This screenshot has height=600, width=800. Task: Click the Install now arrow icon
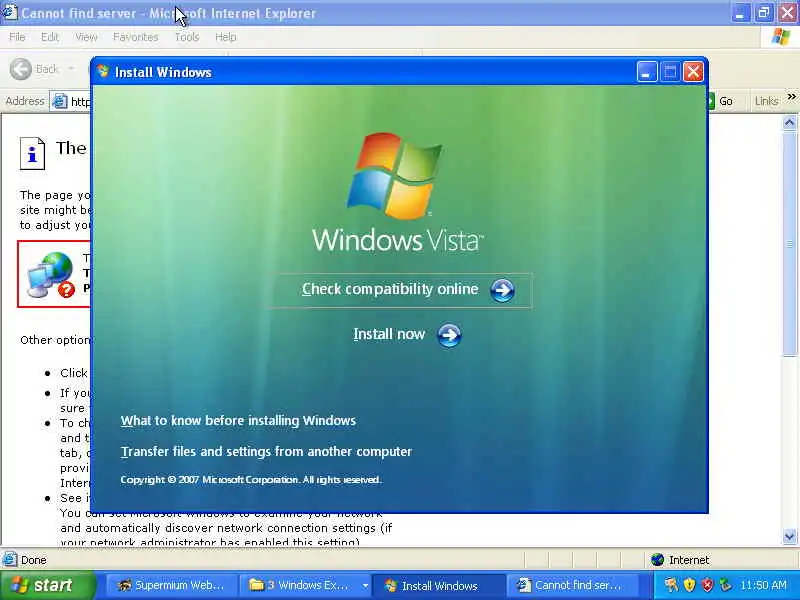449,335
